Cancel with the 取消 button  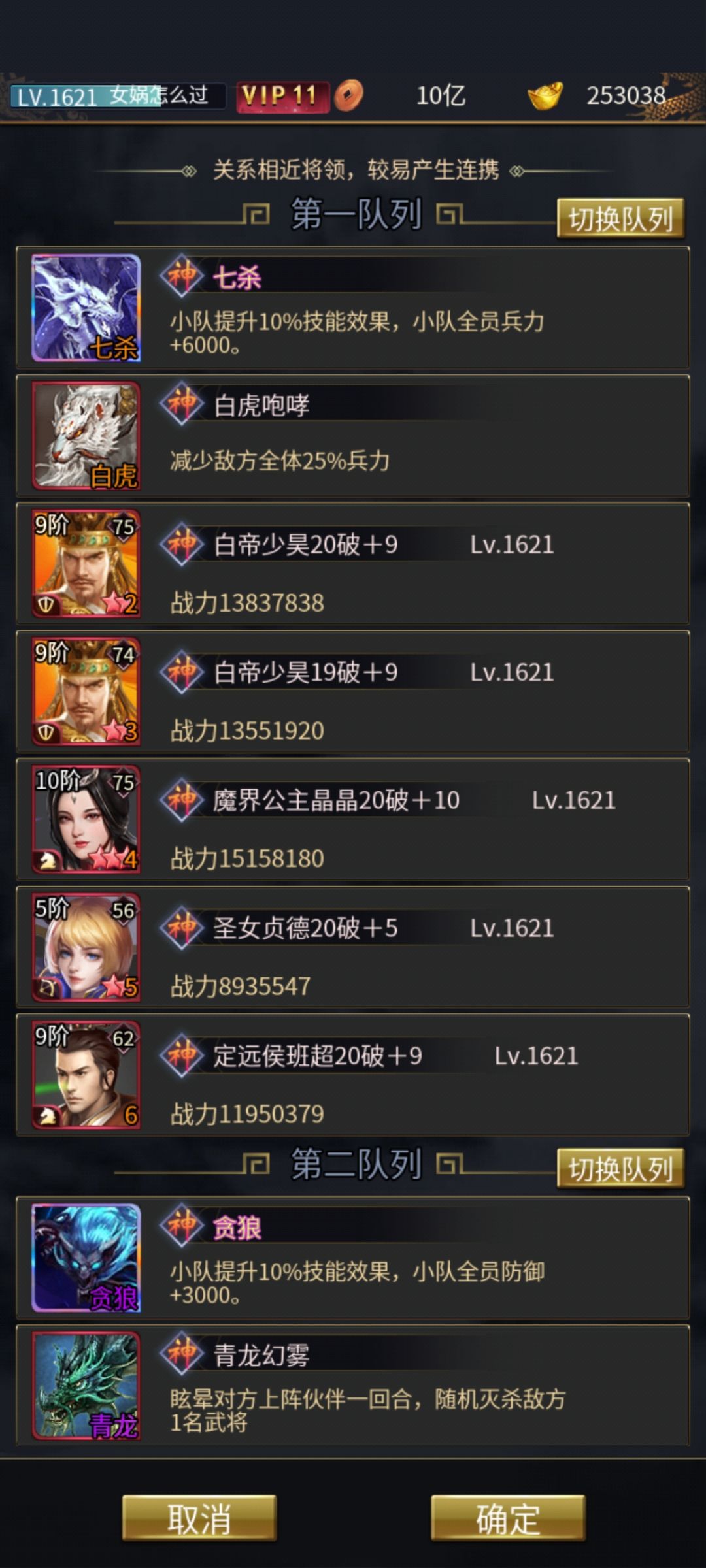[x=199, y=1518]
